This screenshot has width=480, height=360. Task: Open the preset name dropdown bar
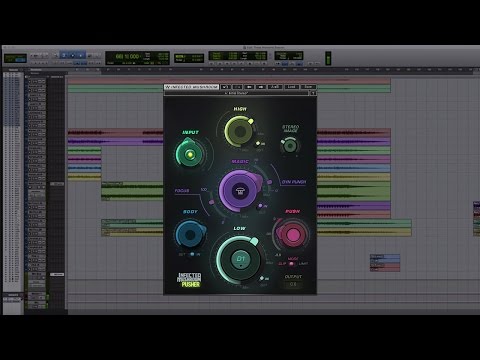(x=237, y=93)
